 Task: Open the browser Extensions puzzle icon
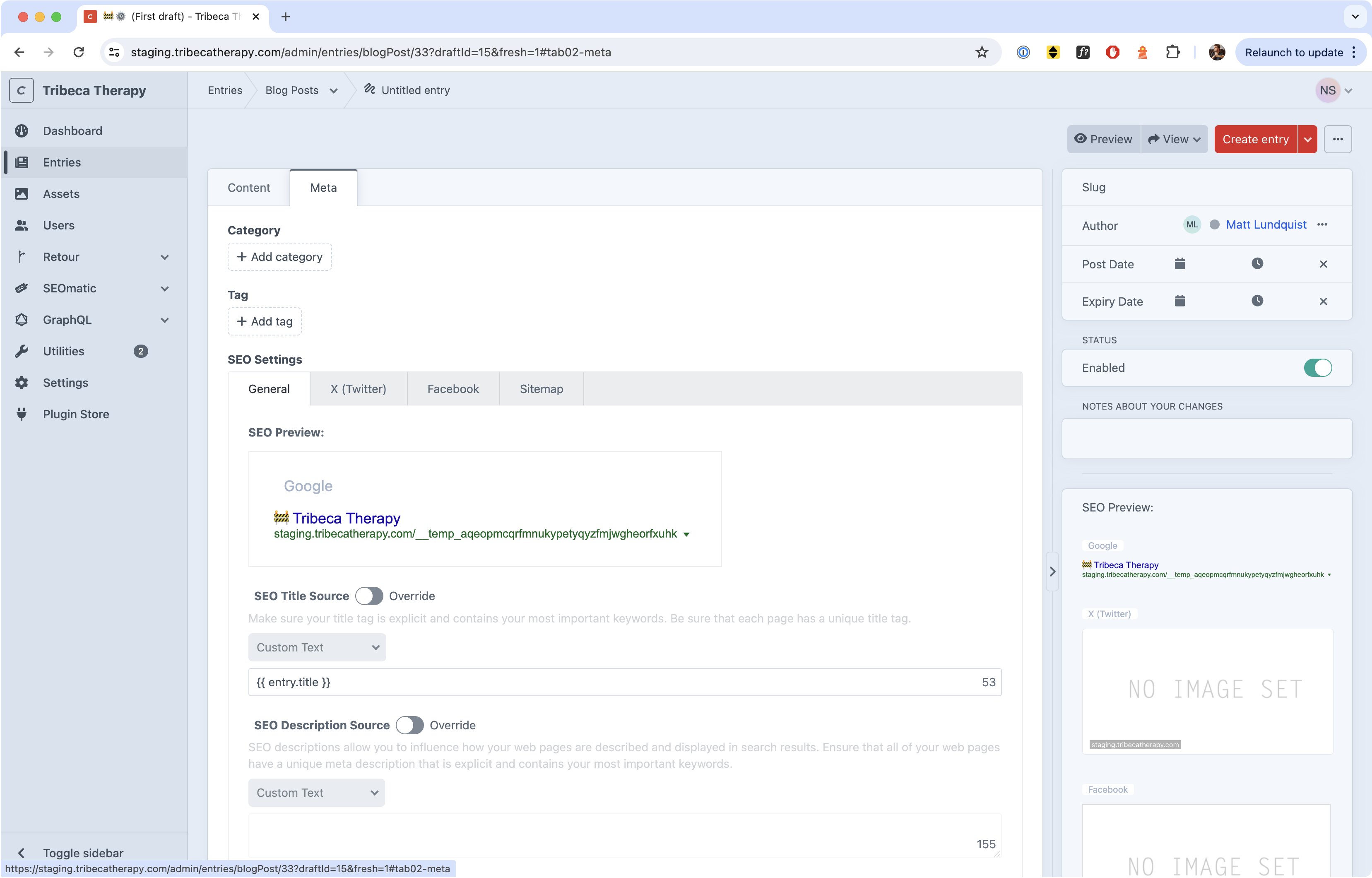[1172, 53]
